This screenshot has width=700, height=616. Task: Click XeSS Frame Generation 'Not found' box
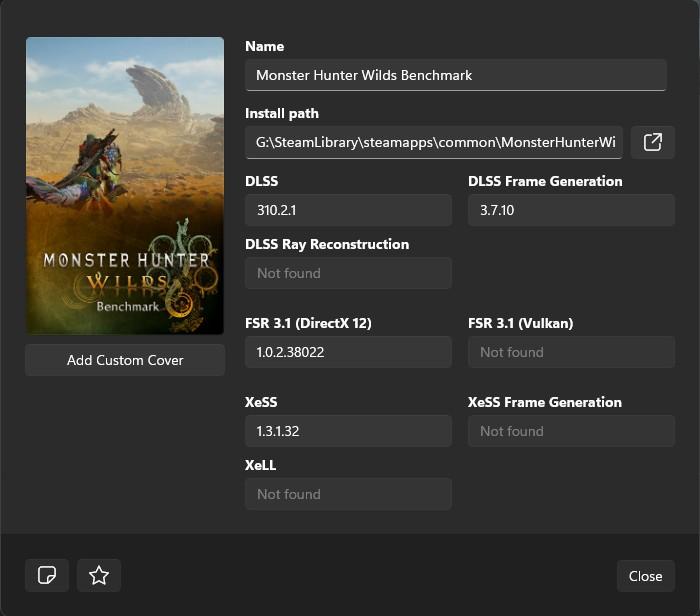(x=571, y=431)
